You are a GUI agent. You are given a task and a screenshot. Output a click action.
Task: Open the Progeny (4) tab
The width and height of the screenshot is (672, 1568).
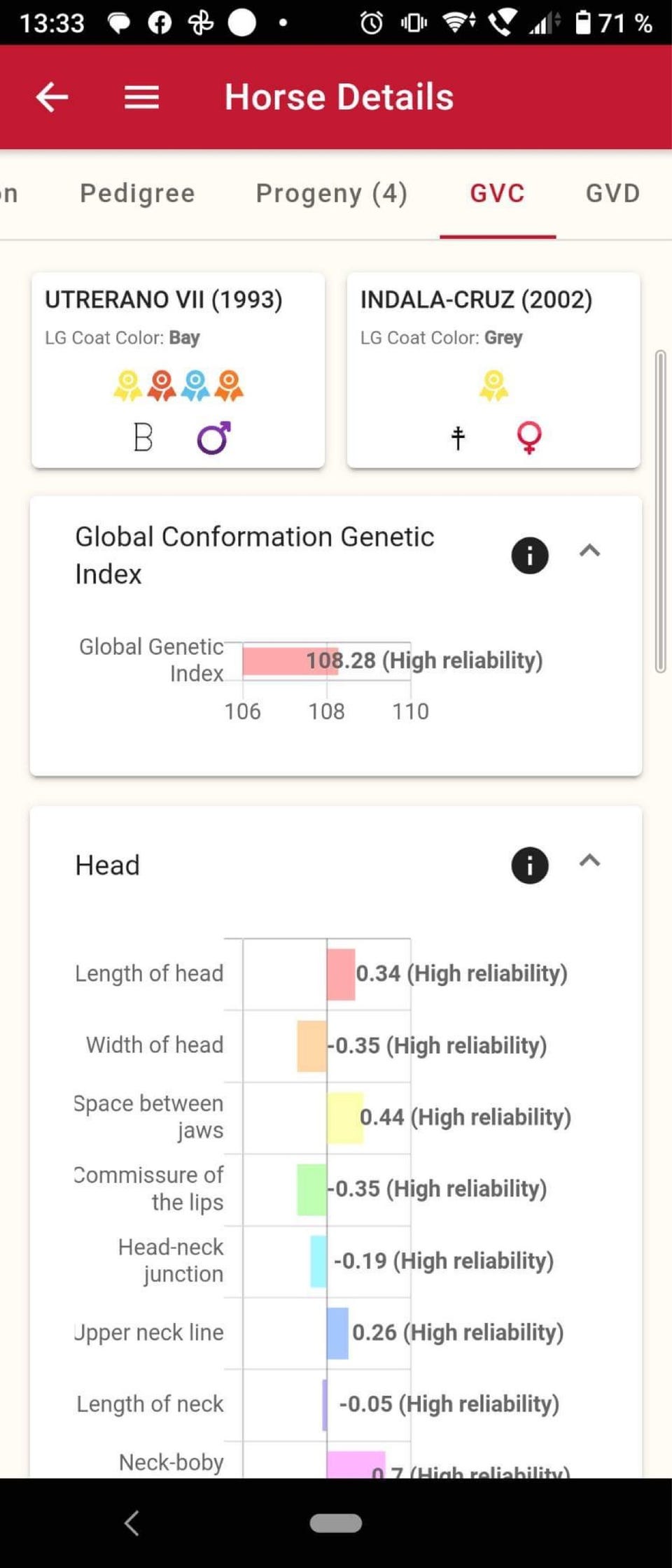[331, 193]
